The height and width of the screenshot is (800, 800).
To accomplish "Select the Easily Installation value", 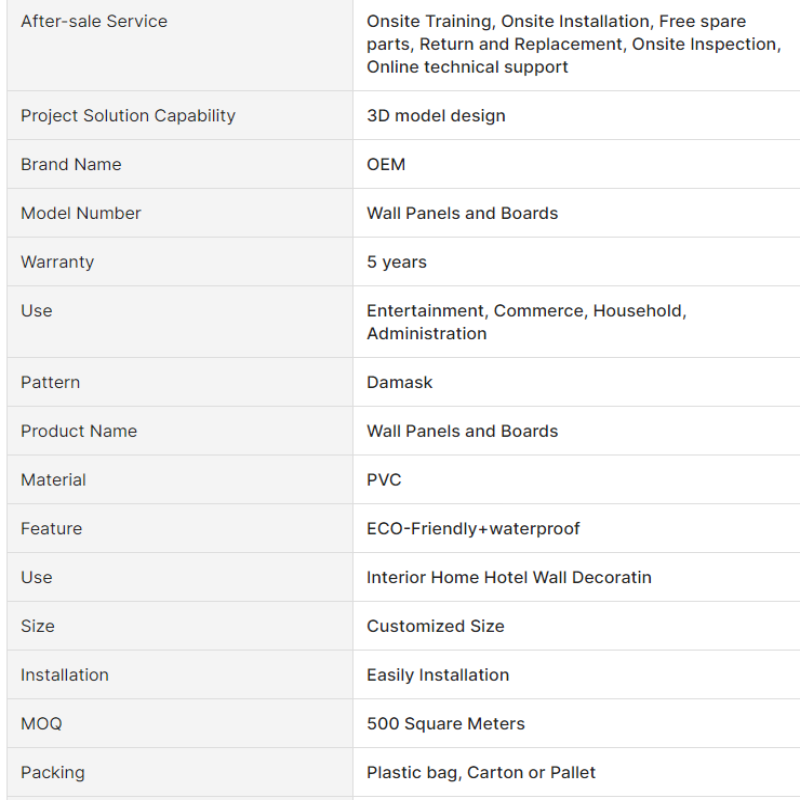I will (x=438, y=676).
